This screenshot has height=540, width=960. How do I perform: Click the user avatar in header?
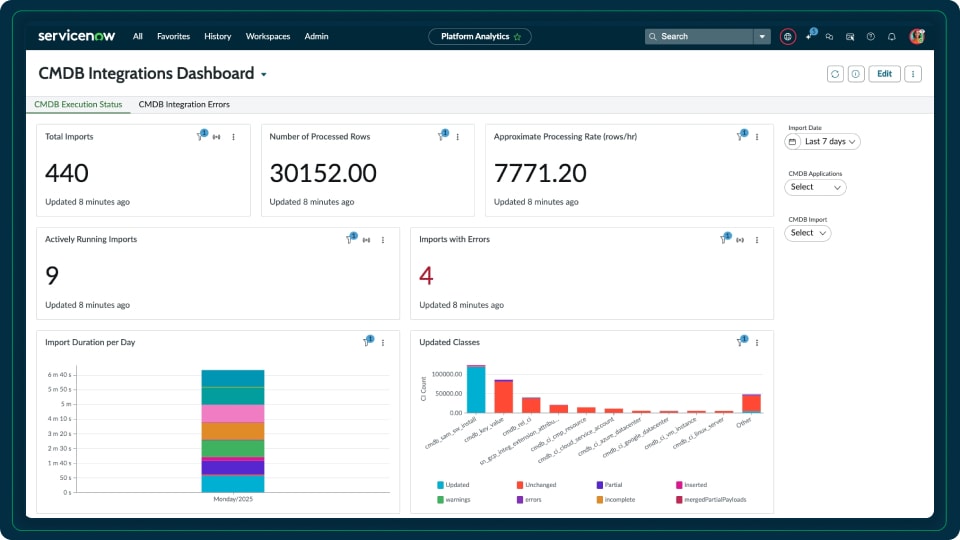click(x=916, y=37)
